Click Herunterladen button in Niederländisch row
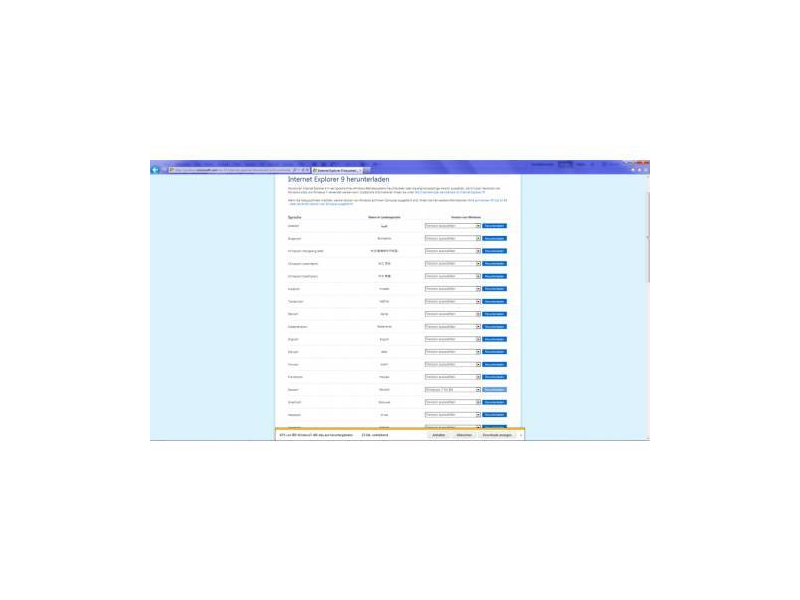 [494, 327]
